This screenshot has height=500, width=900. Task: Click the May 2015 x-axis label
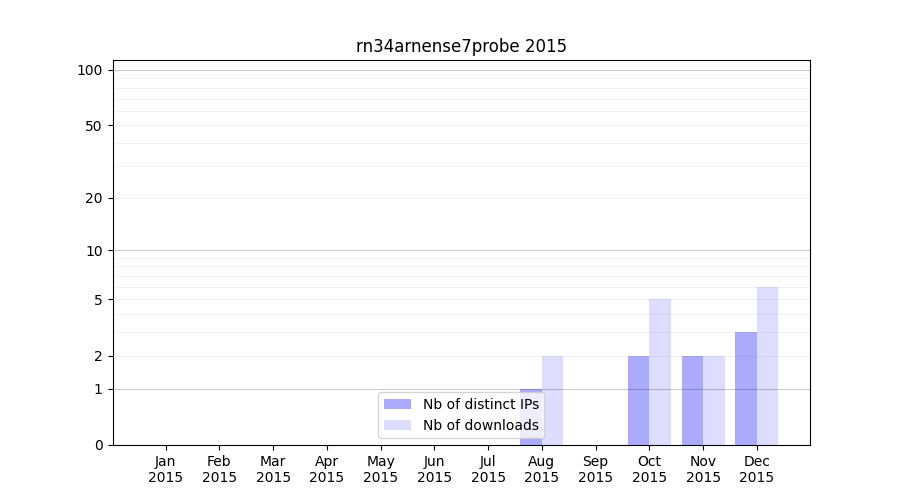point(381,469)
